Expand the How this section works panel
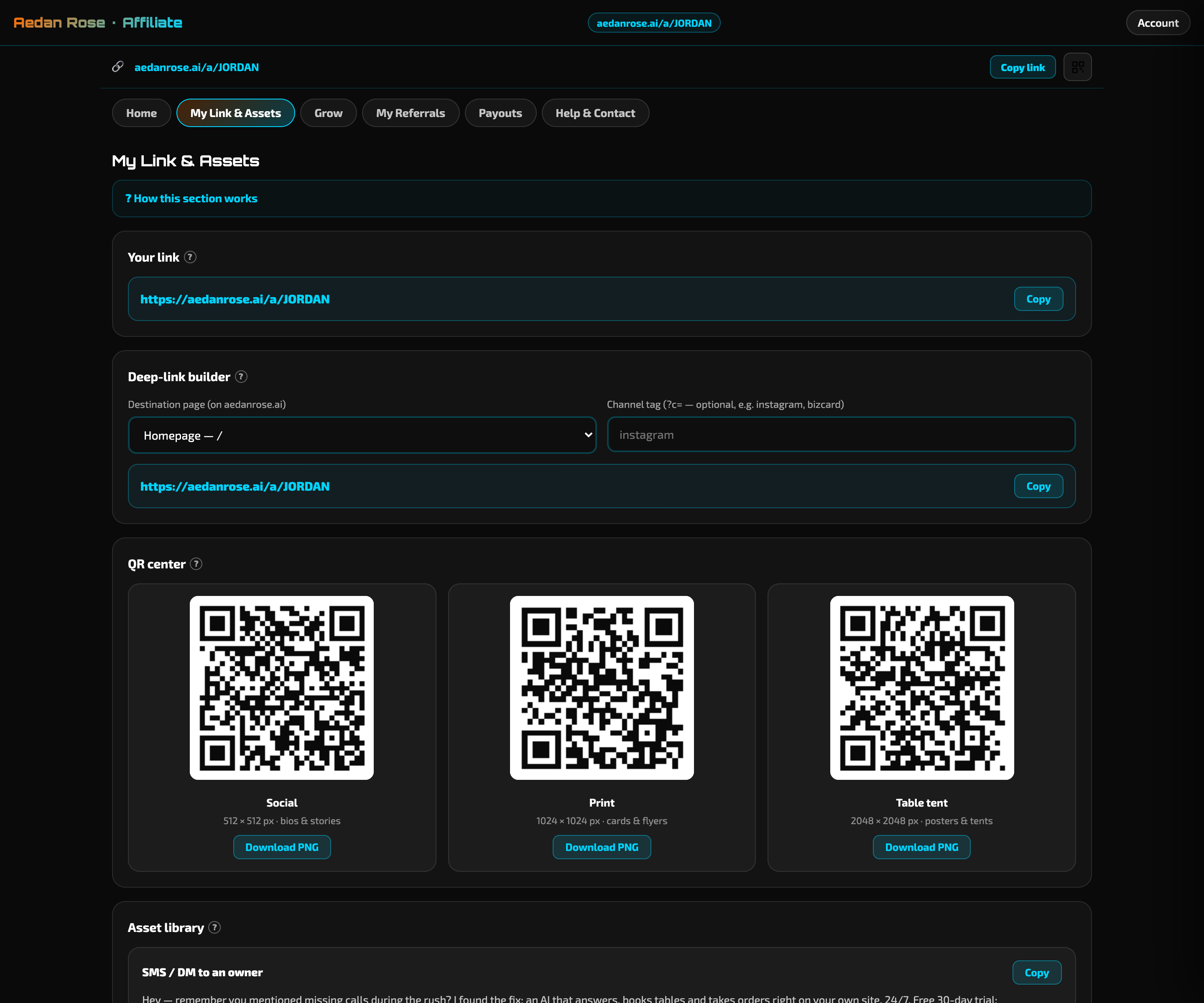Image resolution: width=1204 pixels, height=1003 pixels. tap(602, 199)
